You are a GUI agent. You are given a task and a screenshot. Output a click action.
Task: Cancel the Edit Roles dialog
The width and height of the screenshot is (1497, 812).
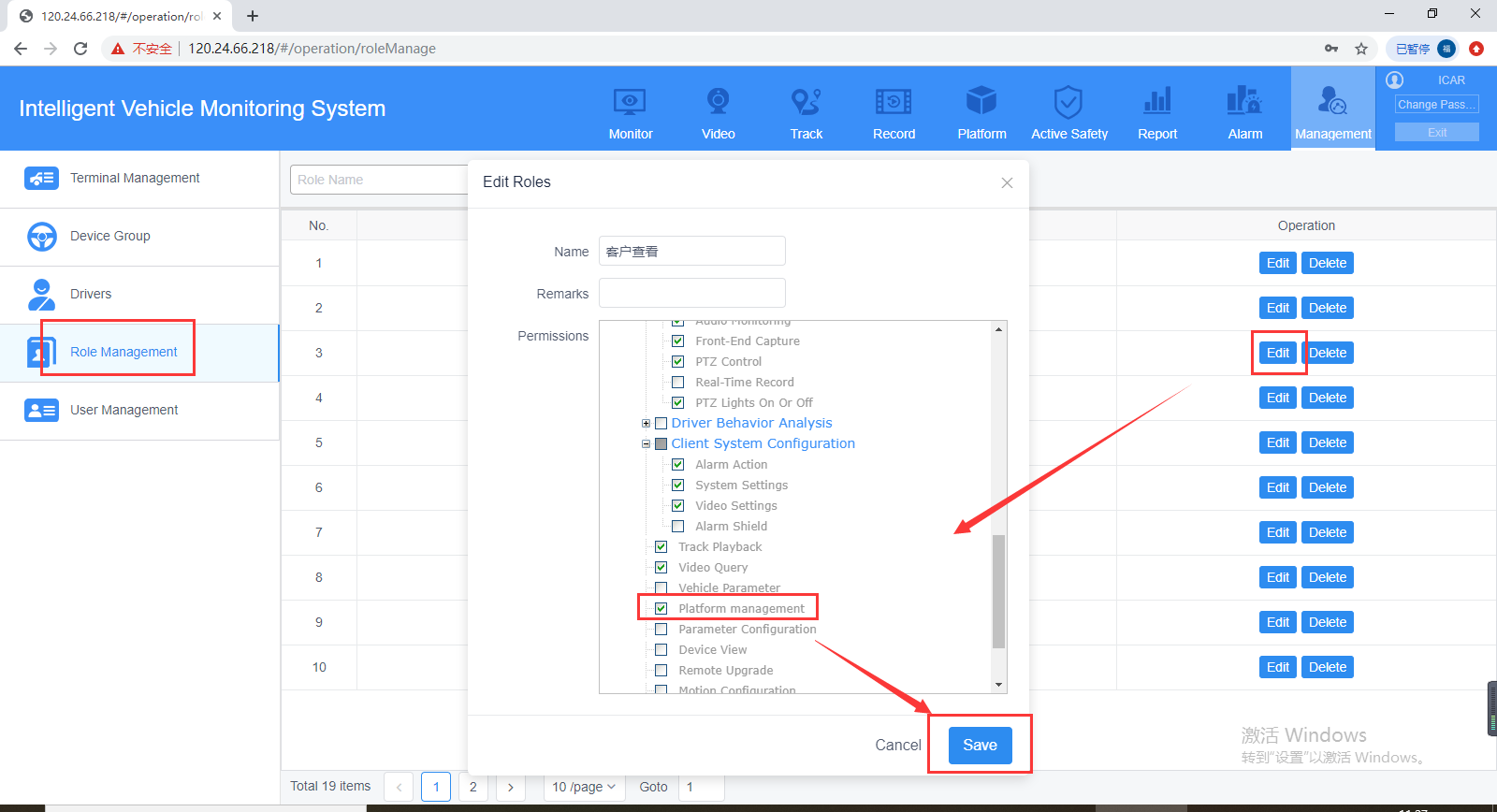click(x=898, y=746)
